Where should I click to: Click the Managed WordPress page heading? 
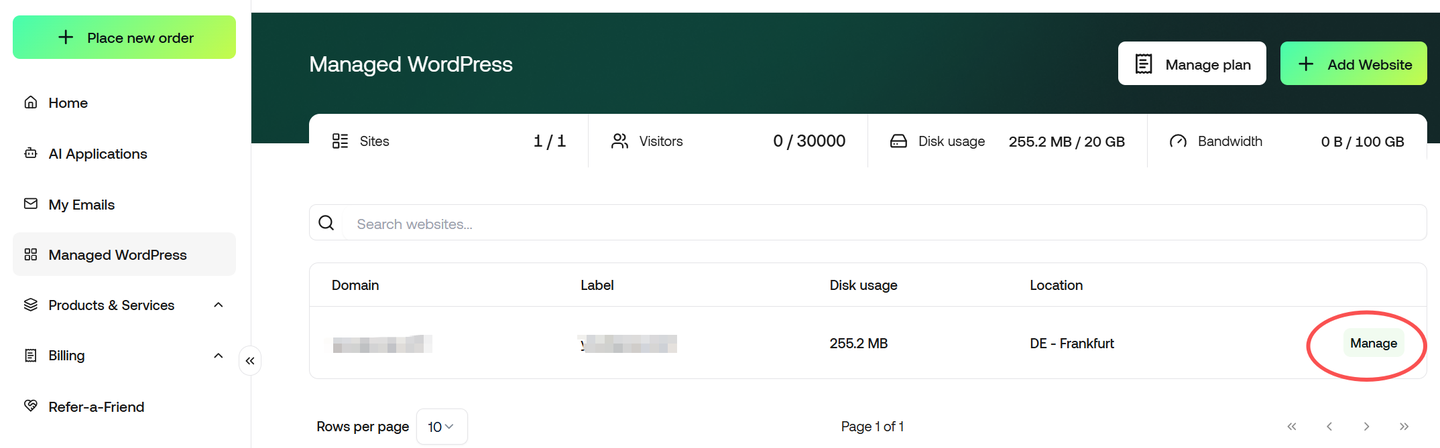[411, 64]
